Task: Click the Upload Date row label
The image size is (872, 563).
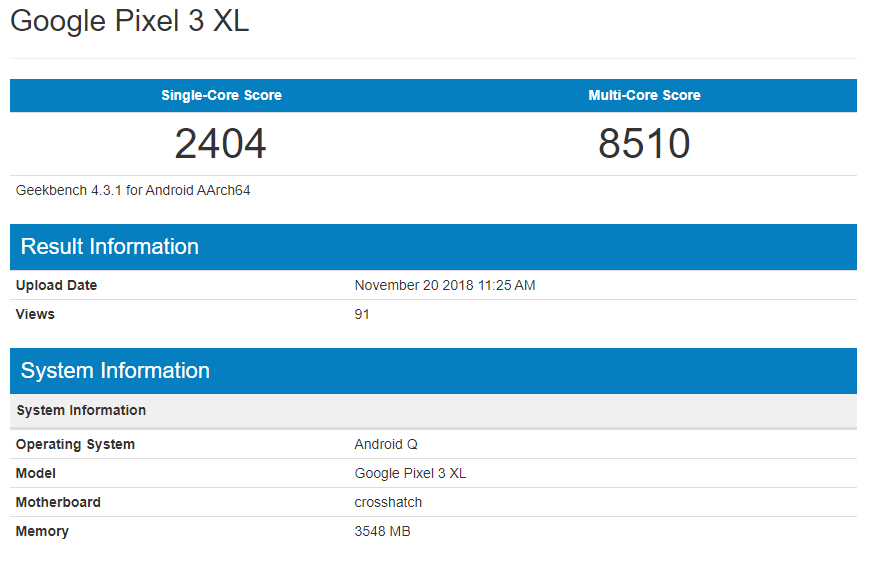Action: point(57,285)
